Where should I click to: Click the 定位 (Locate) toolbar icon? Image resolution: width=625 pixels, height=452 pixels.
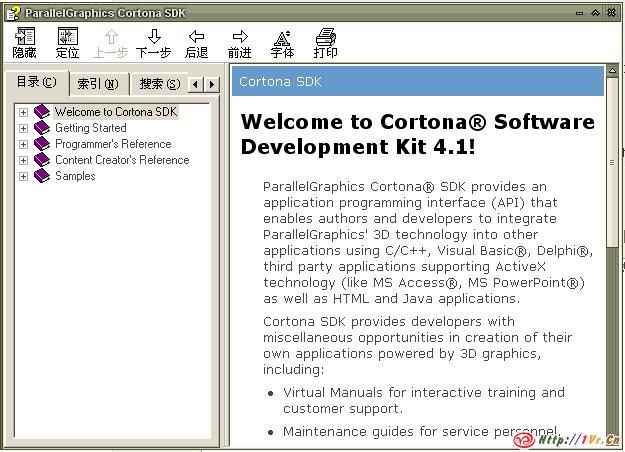click(67, 37)
